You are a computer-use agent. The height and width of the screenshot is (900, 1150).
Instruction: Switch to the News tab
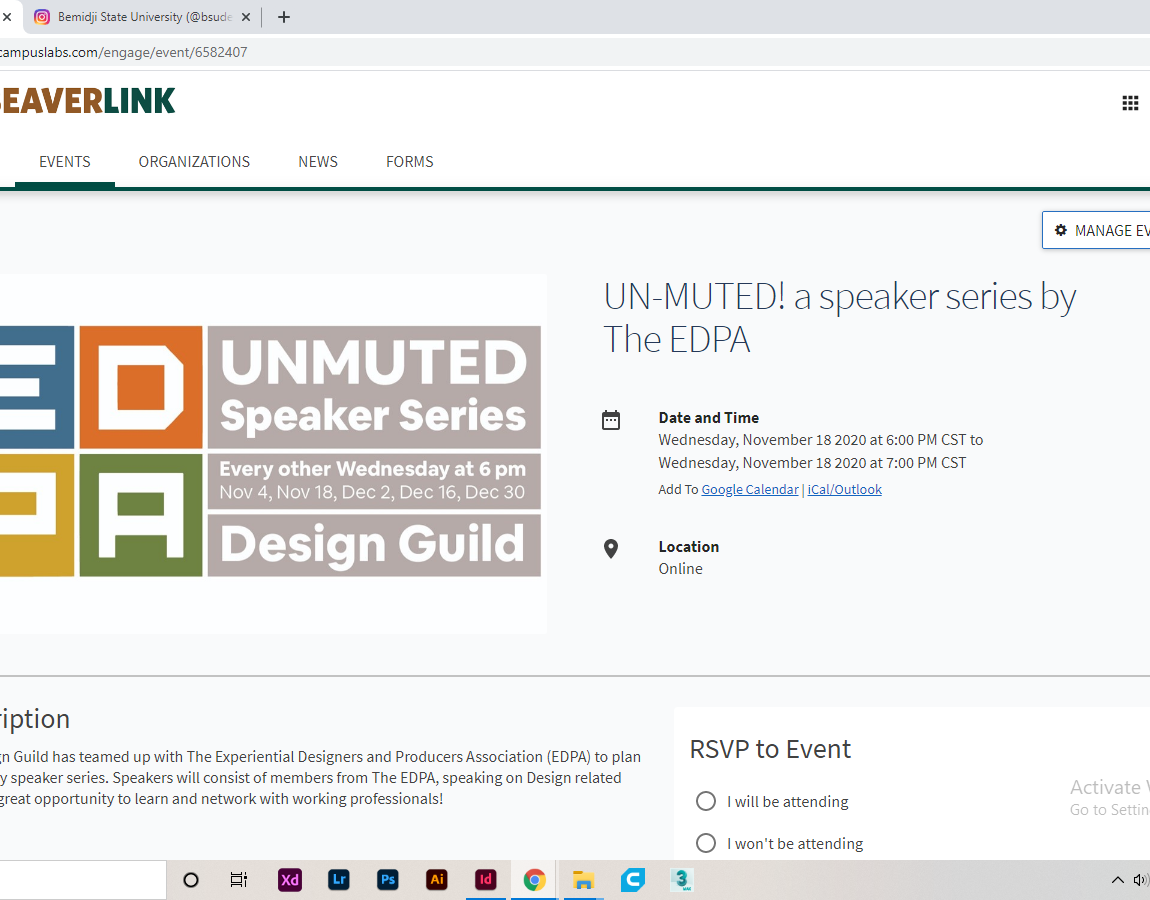coord(318,161)
